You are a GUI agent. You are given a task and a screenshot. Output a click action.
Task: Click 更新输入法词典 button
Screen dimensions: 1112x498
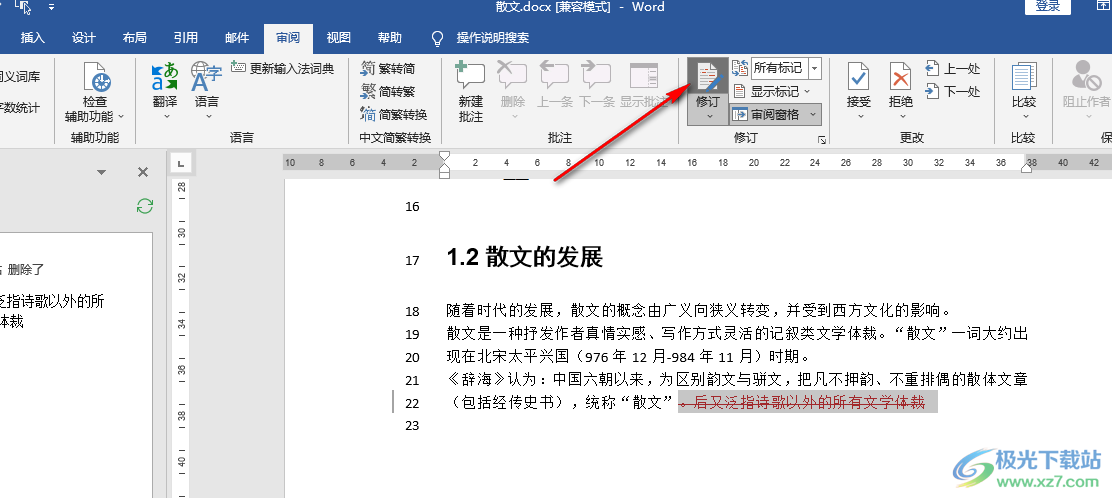point(282,69)
